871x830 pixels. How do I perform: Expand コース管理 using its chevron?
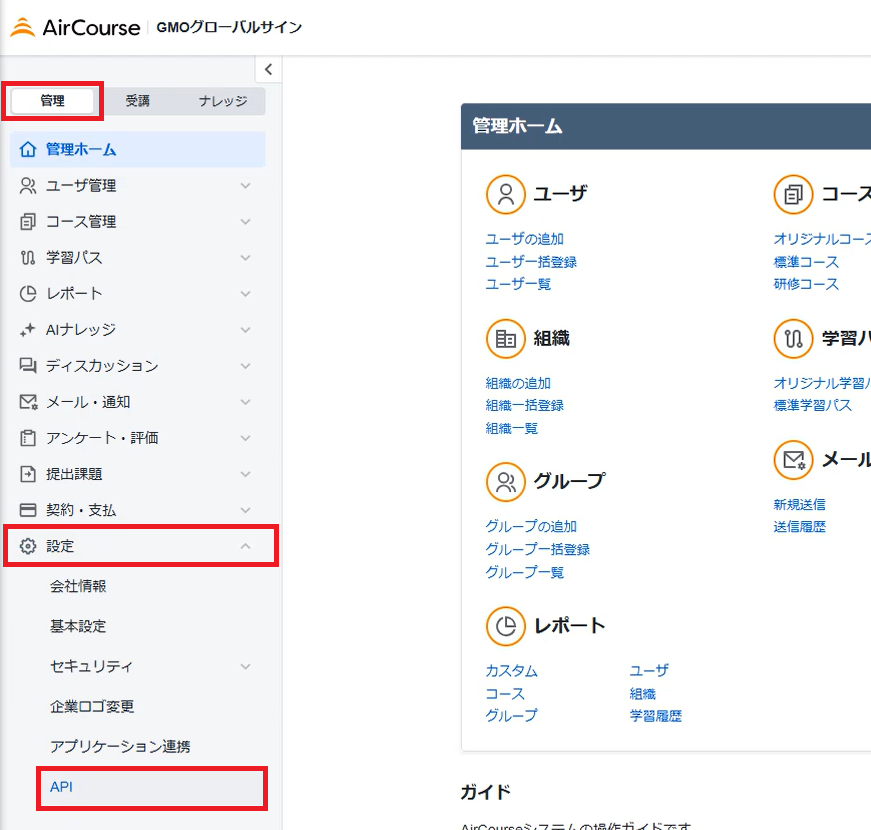(x=246, y=222)
